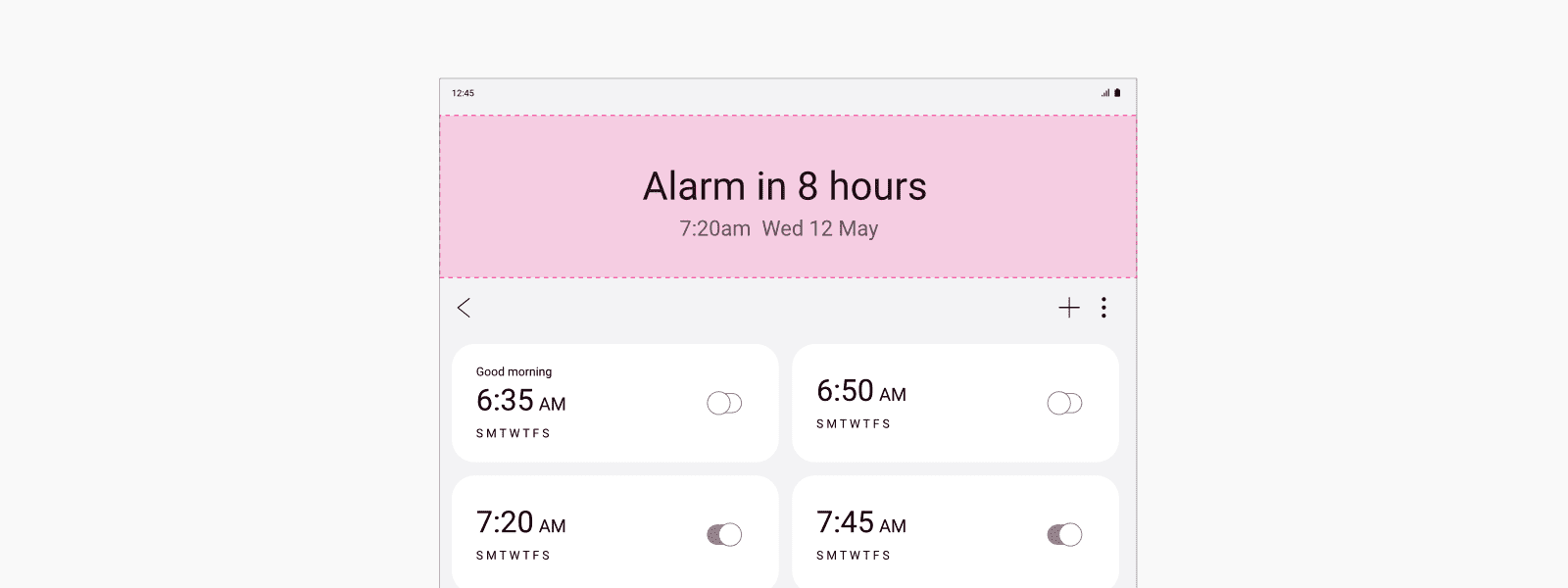The height and width of the screenshot is (588, 1568).
Task: Switch off the 7:45 AM alarm
Action: 1064,534
